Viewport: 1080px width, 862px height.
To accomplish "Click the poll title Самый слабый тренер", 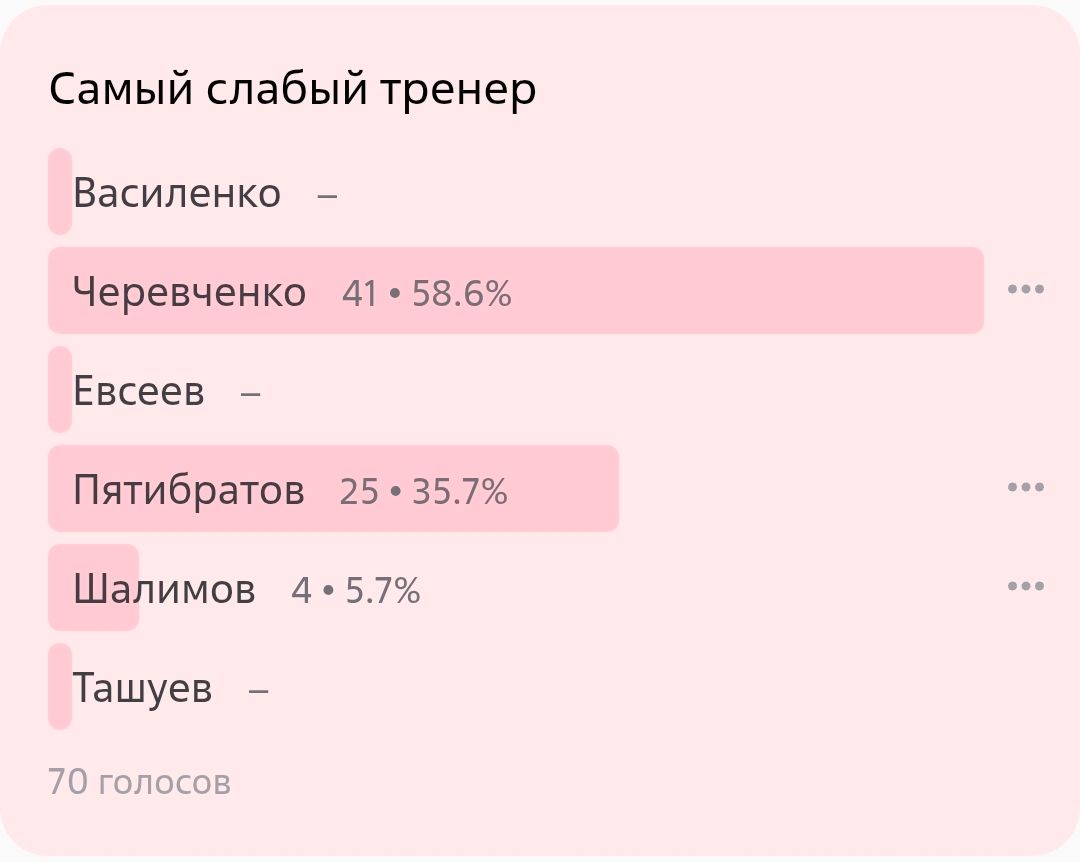I will [x=293, y=90].
